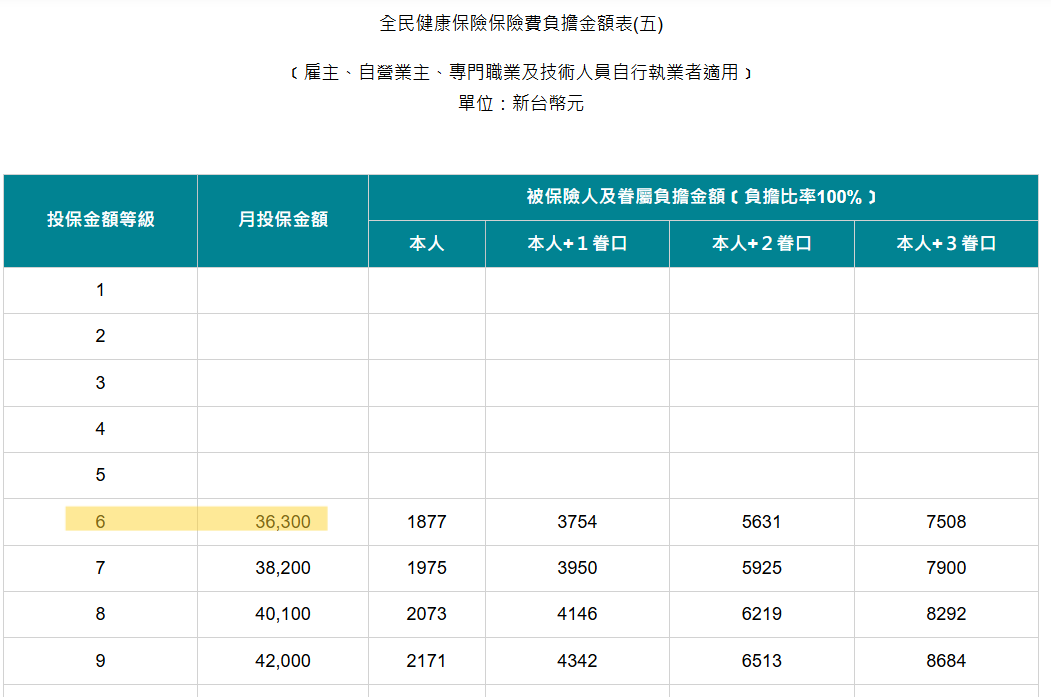Select the 42,000 insured amount cell
The image size is (1051, 697).
click(282, 661)
